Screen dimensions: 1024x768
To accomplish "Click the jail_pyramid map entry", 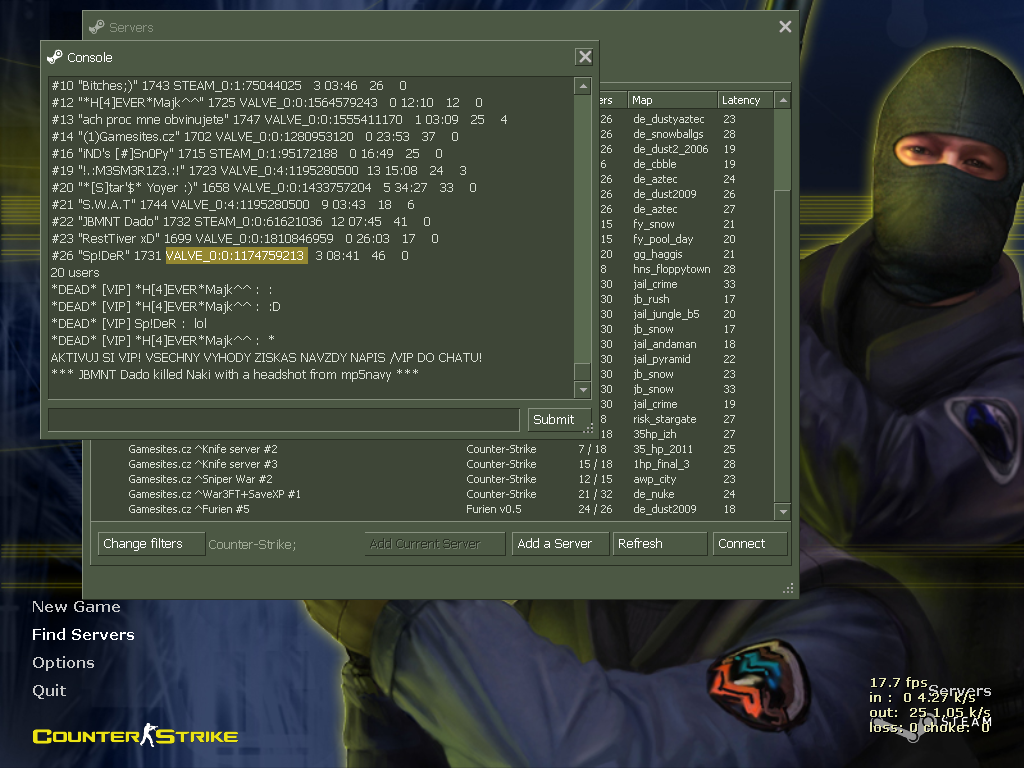I will coord(662,360).
